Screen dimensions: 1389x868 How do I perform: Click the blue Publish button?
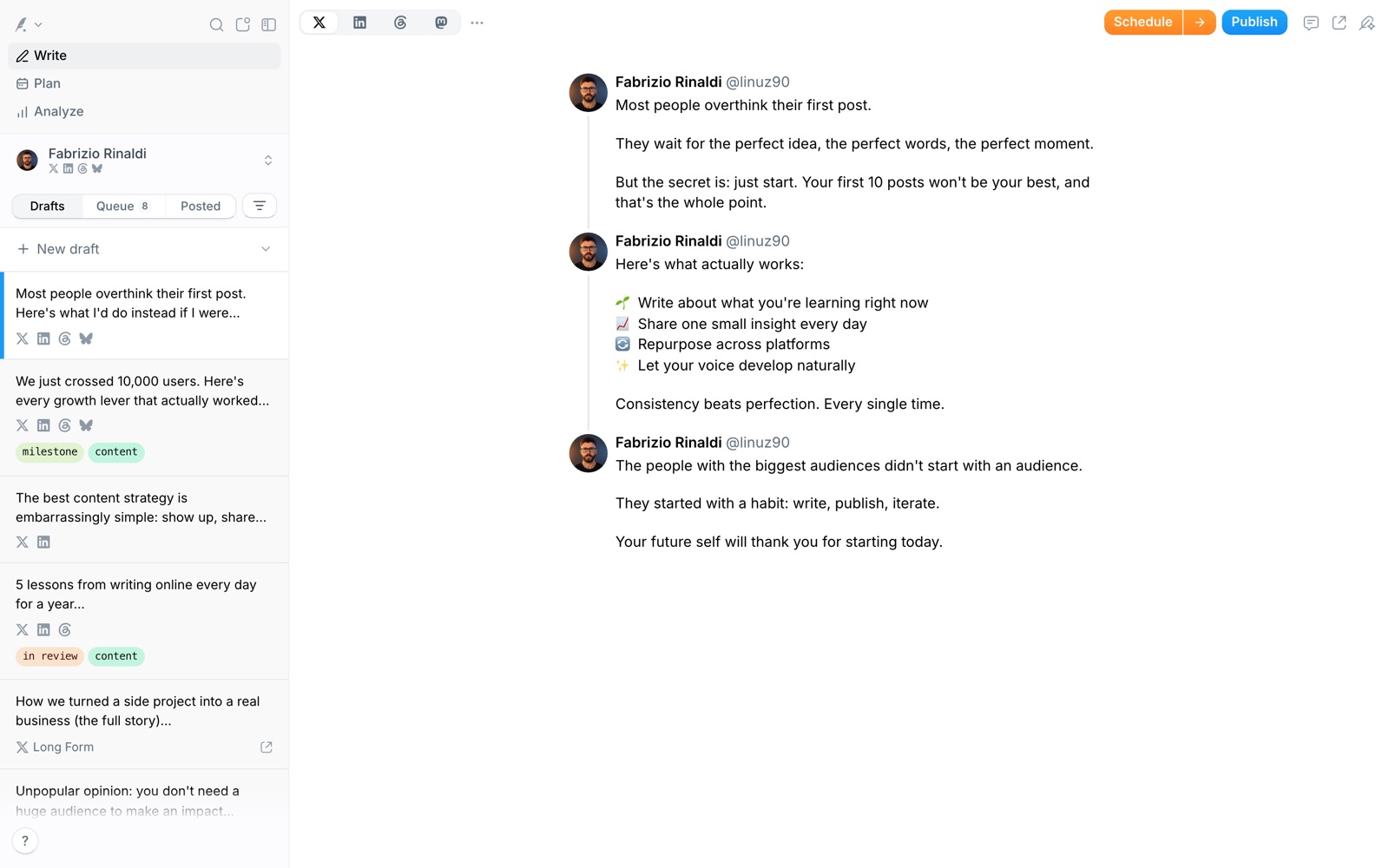1254,23
